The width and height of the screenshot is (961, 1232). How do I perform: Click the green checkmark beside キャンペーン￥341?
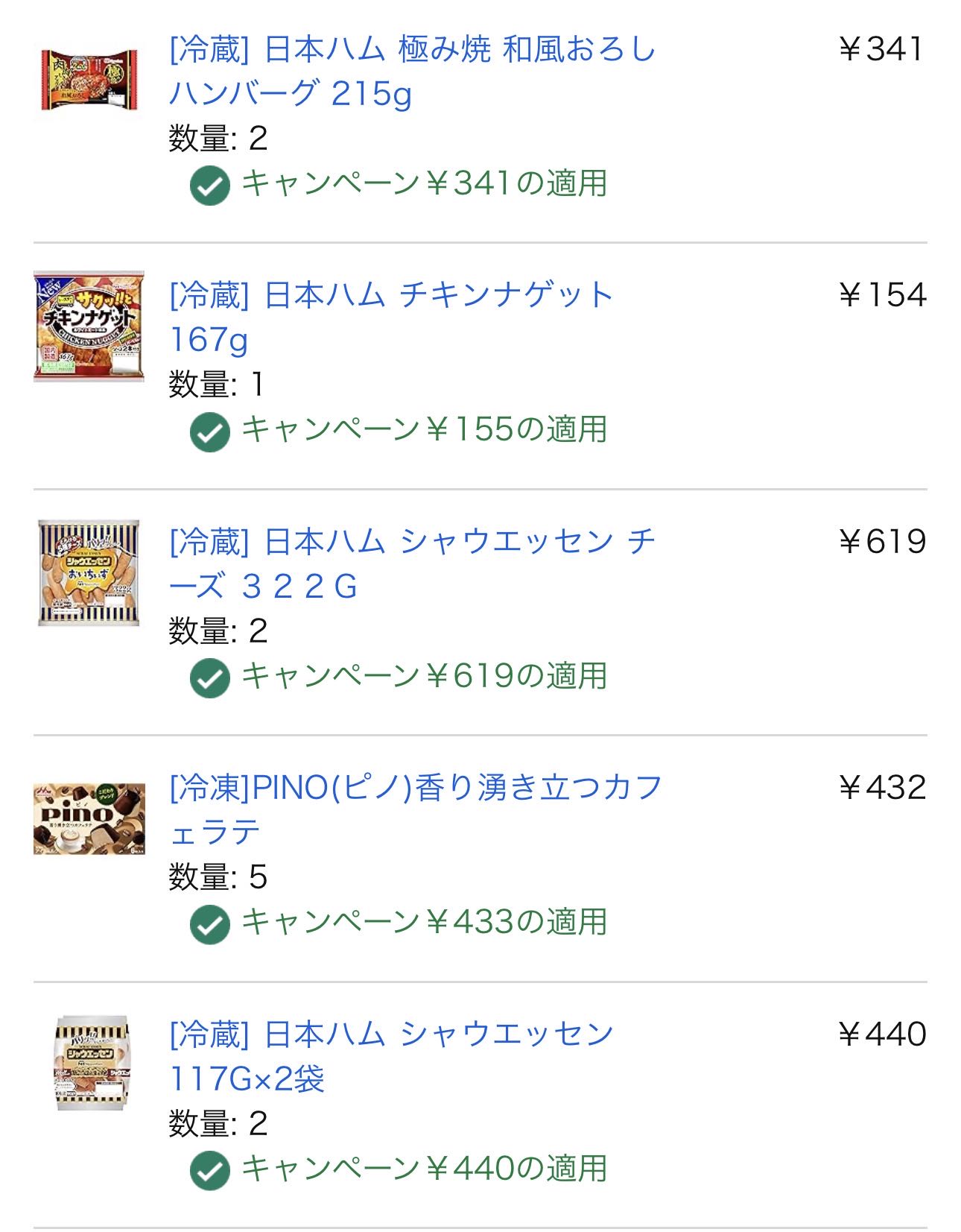[x=210, y=185]
